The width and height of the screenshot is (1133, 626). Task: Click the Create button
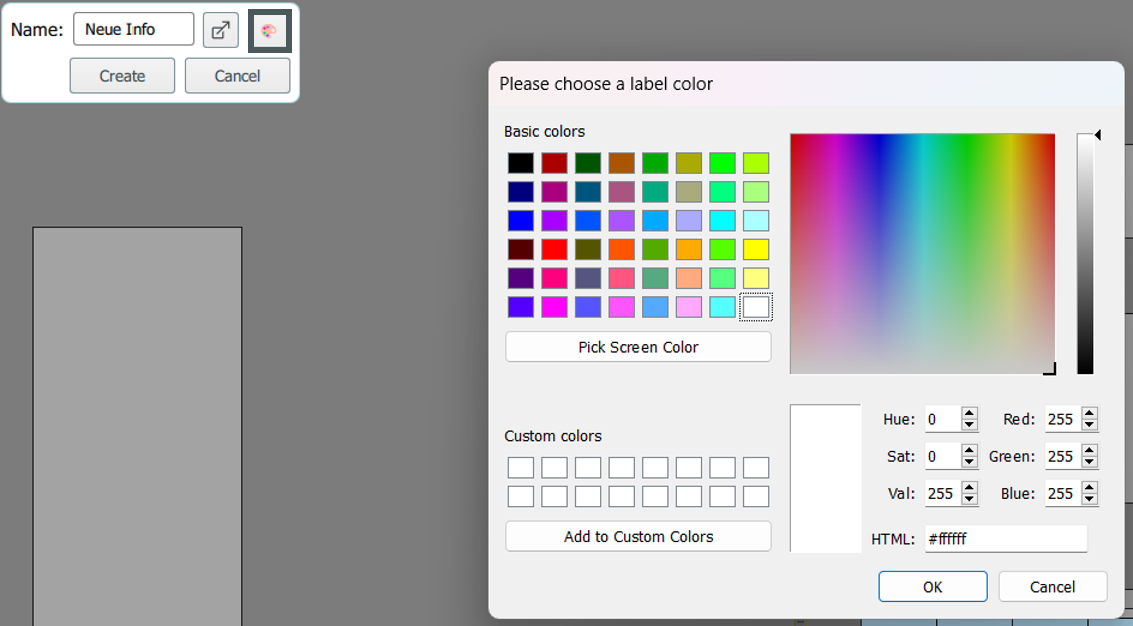pyautogui.click(x=121, y=75)
